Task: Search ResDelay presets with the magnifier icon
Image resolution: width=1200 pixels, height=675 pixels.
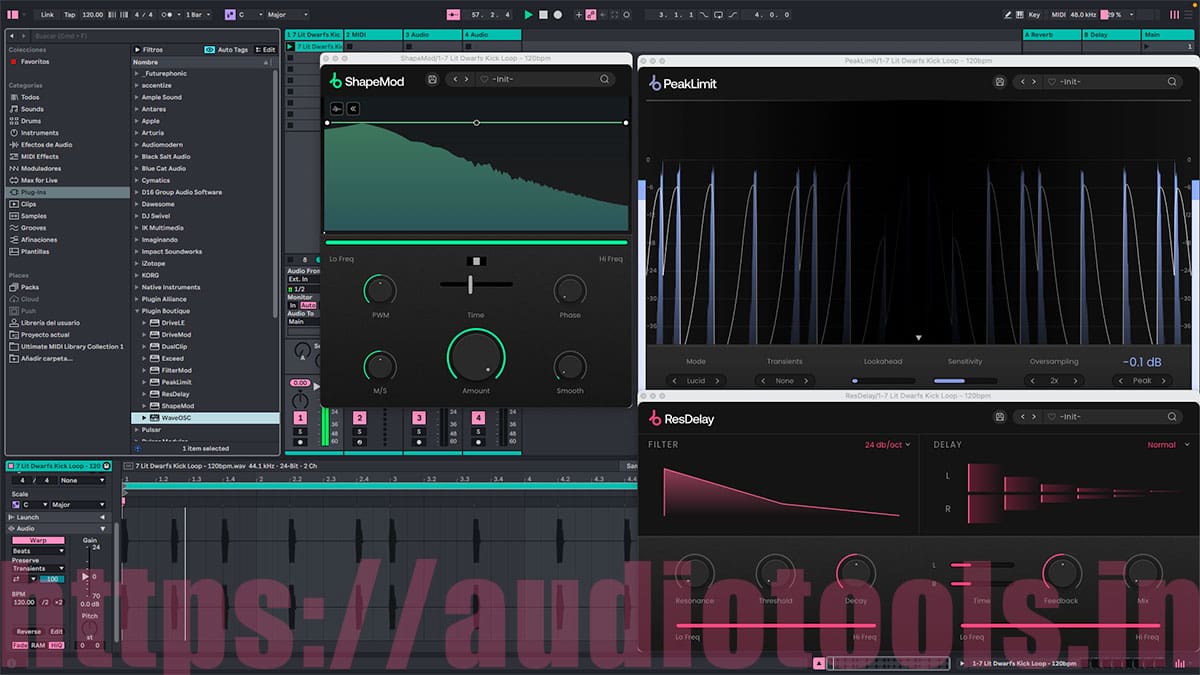Action: pos(1172,416)
